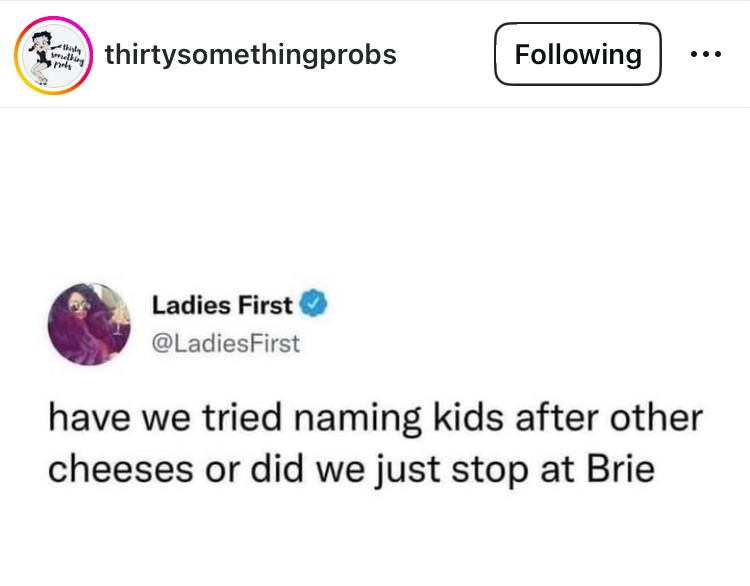Tap the Ladies First avatar photo
Image resolution: width=750 pixels, height=586 pixels.
point(89,324)
